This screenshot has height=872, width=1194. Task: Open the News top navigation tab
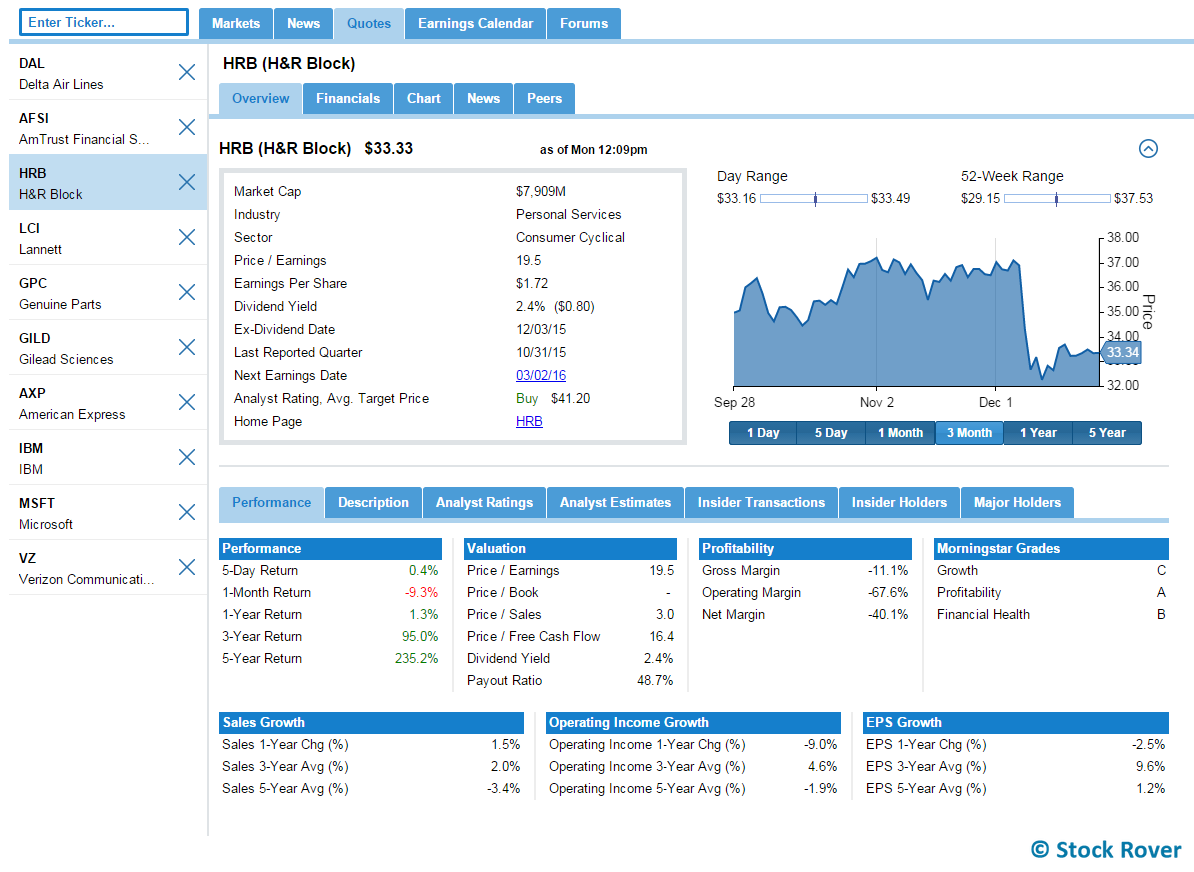pyautogui.click(x=303, y=24)
